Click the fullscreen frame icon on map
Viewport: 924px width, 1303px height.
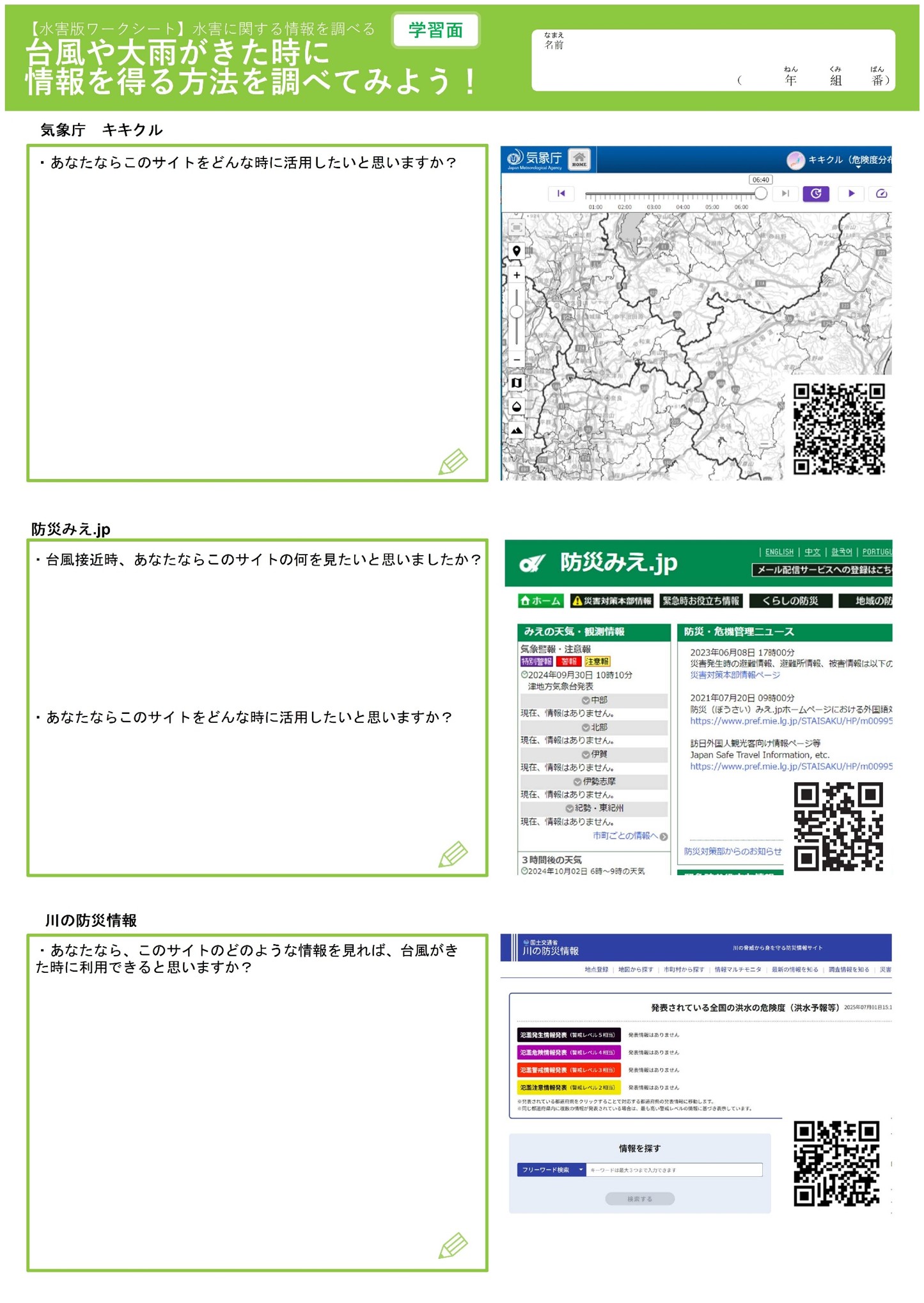(x=517, y=227)
